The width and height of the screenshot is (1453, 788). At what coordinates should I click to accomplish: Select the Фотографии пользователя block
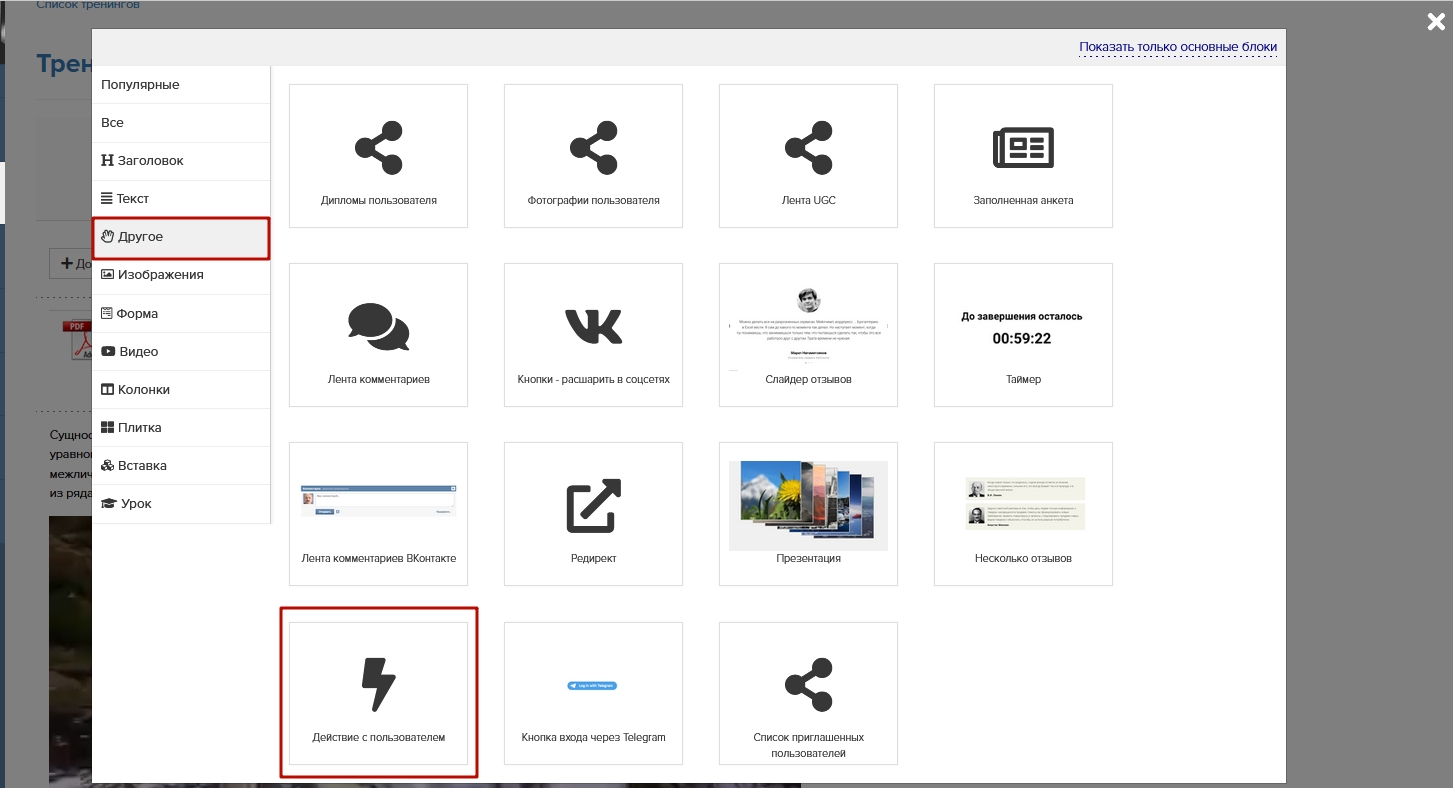tap(593, 156)
